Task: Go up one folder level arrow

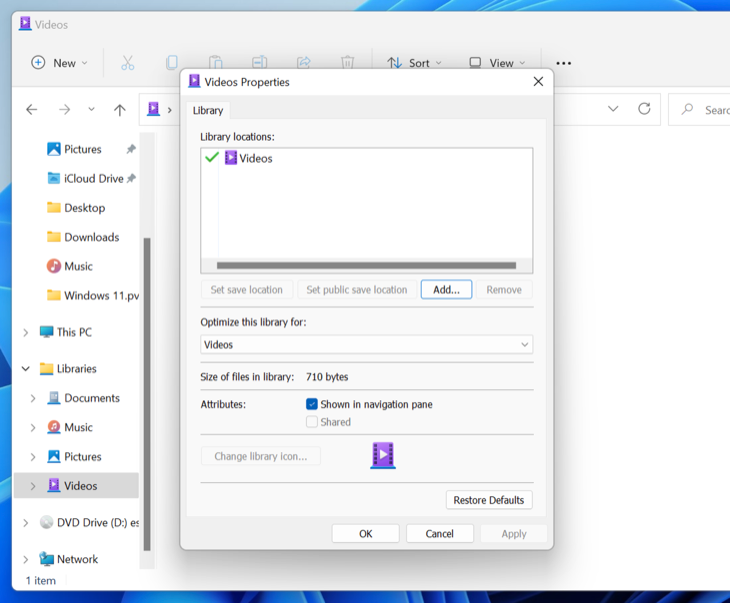Action: tap(120, 110)
